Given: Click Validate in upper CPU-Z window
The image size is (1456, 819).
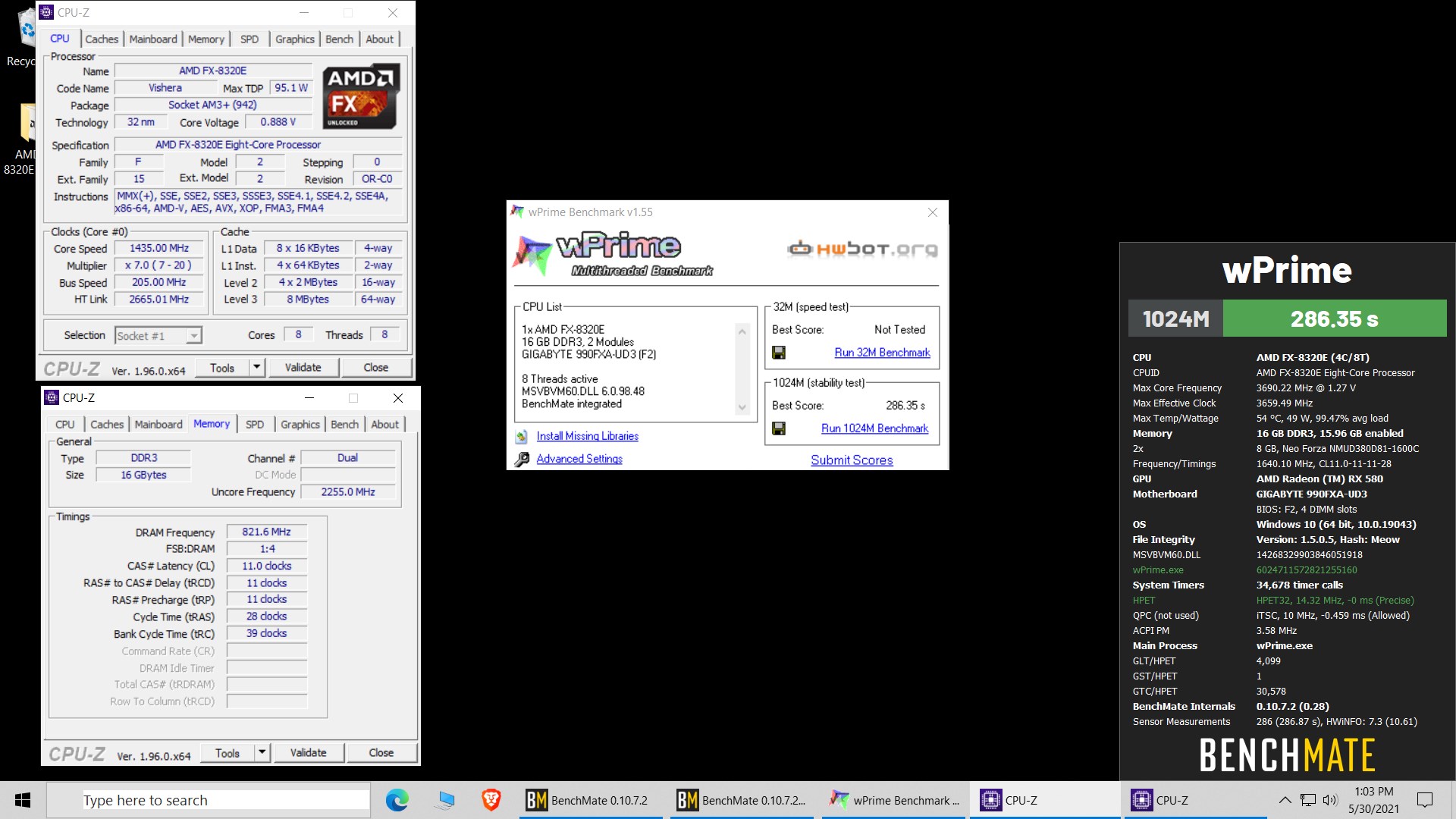Looking at the screenshot, I should click(x=303, y=368).
